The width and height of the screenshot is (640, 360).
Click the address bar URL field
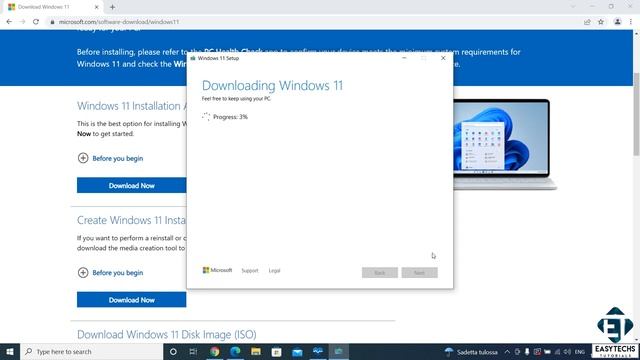tap(314, 22)
